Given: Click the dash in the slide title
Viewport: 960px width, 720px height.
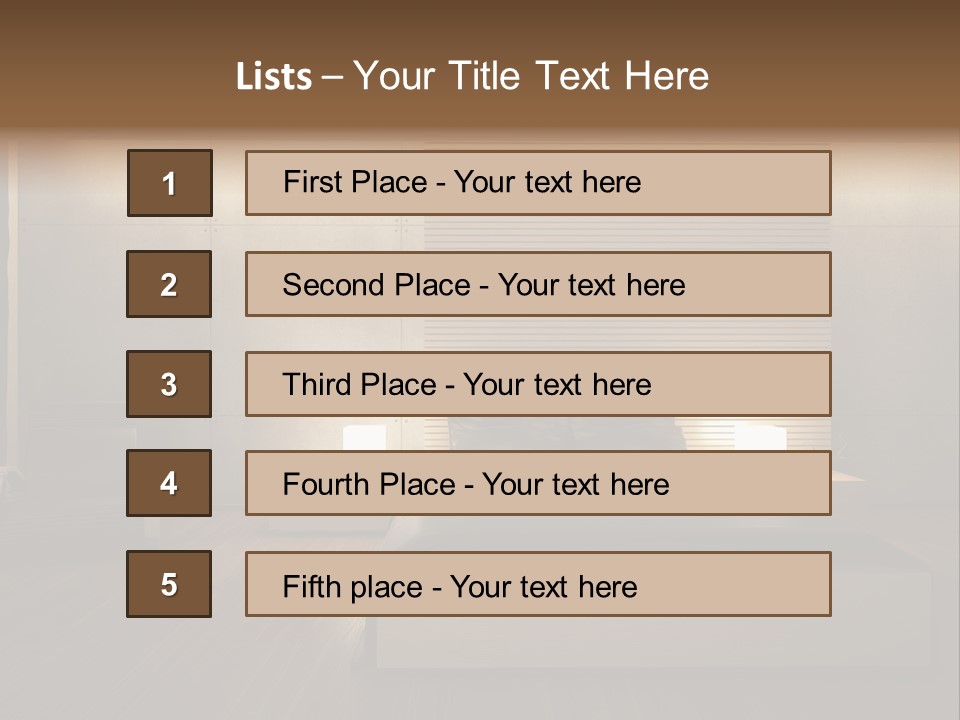Looking at the screenshot, I should tap(332, 78).
